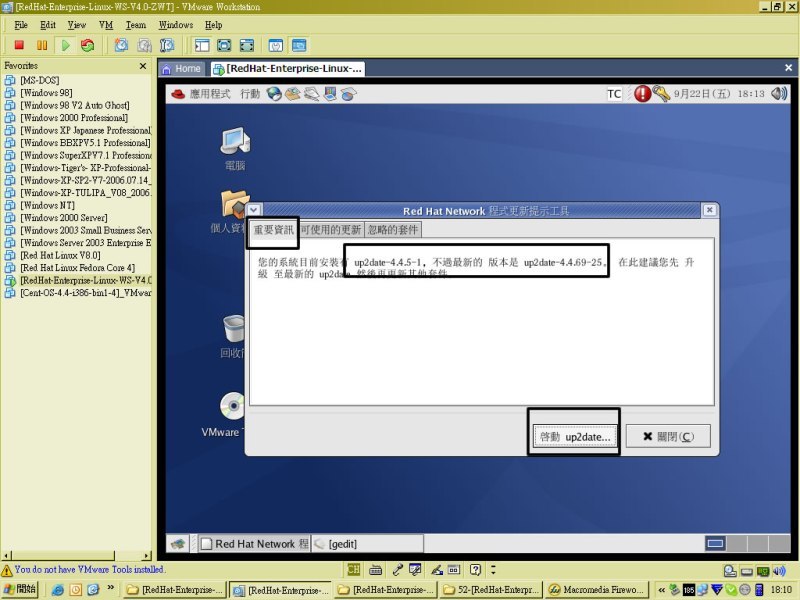Viewport: 800px width, 600px height.
Task: Launch the email icon in the guest panel
Action: pyautogui.click(x=293, y=94)
